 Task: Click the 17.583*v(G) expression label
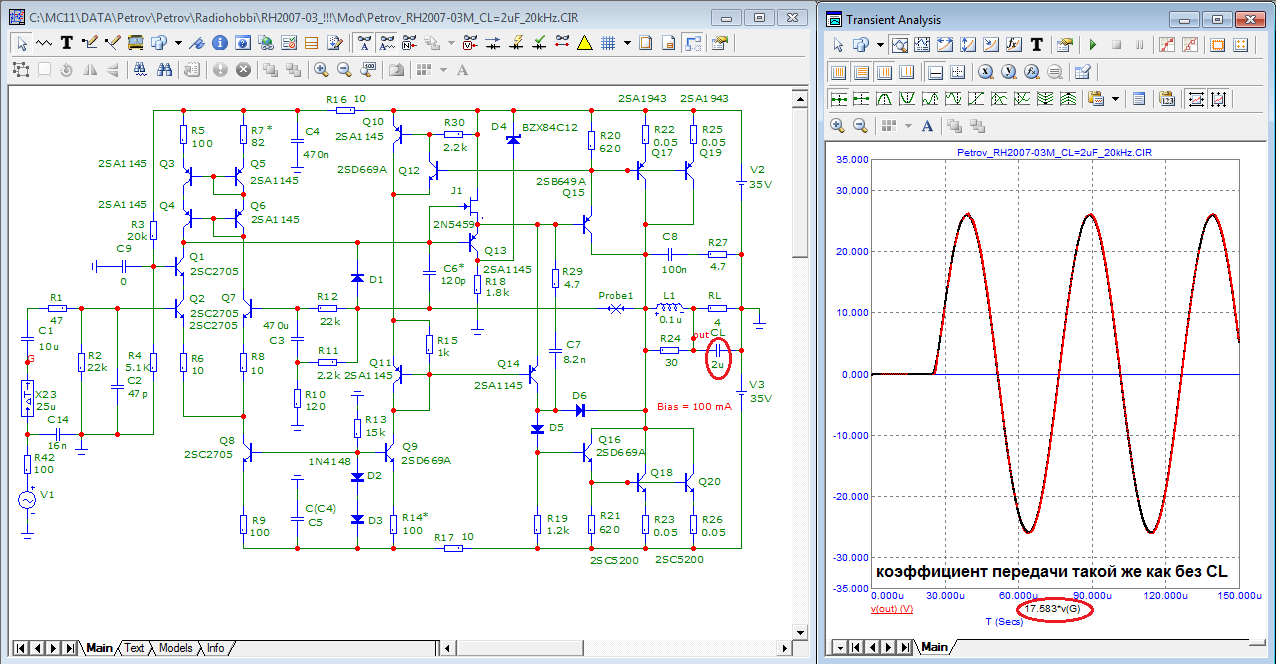click(x=1053, y=609)
